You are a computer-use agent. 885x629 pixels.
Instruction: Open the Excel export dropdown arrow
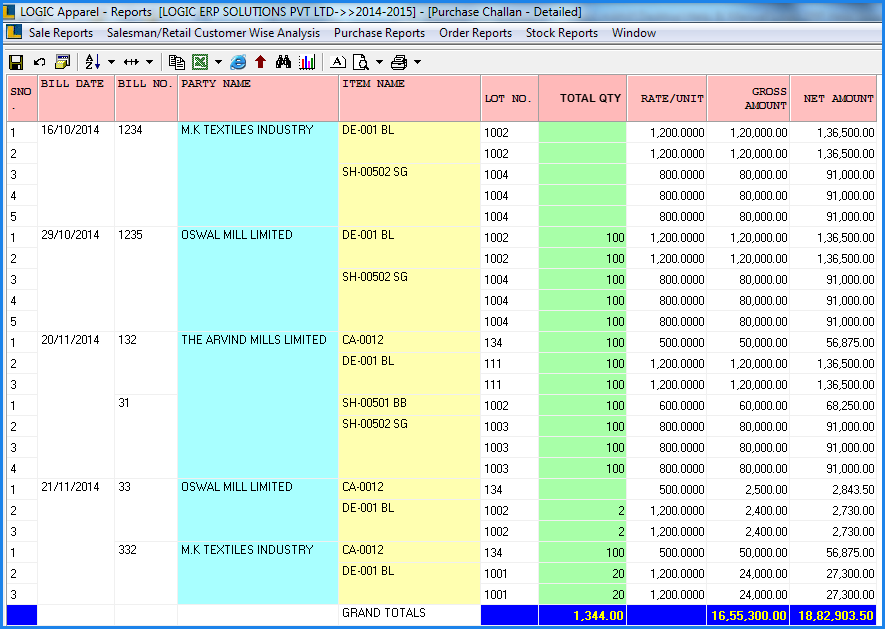[x=218, y=62]
